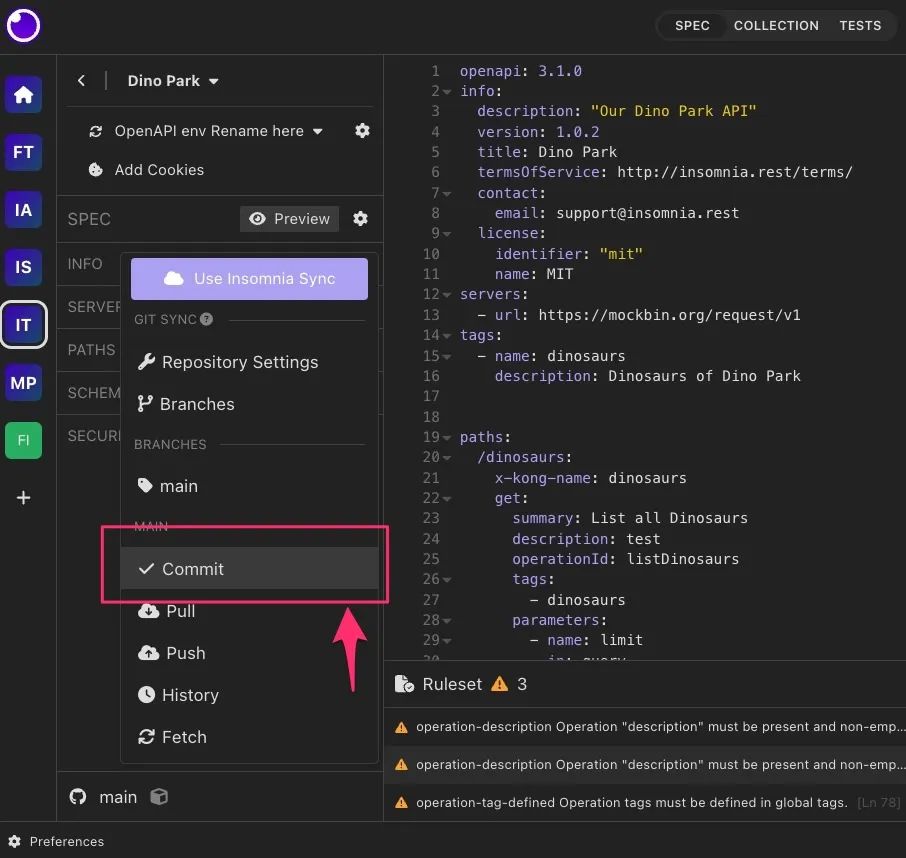The height and width of the screenshot is (858, 906).
Task: Switch to the MP organization icon
Action: (23, 383)
